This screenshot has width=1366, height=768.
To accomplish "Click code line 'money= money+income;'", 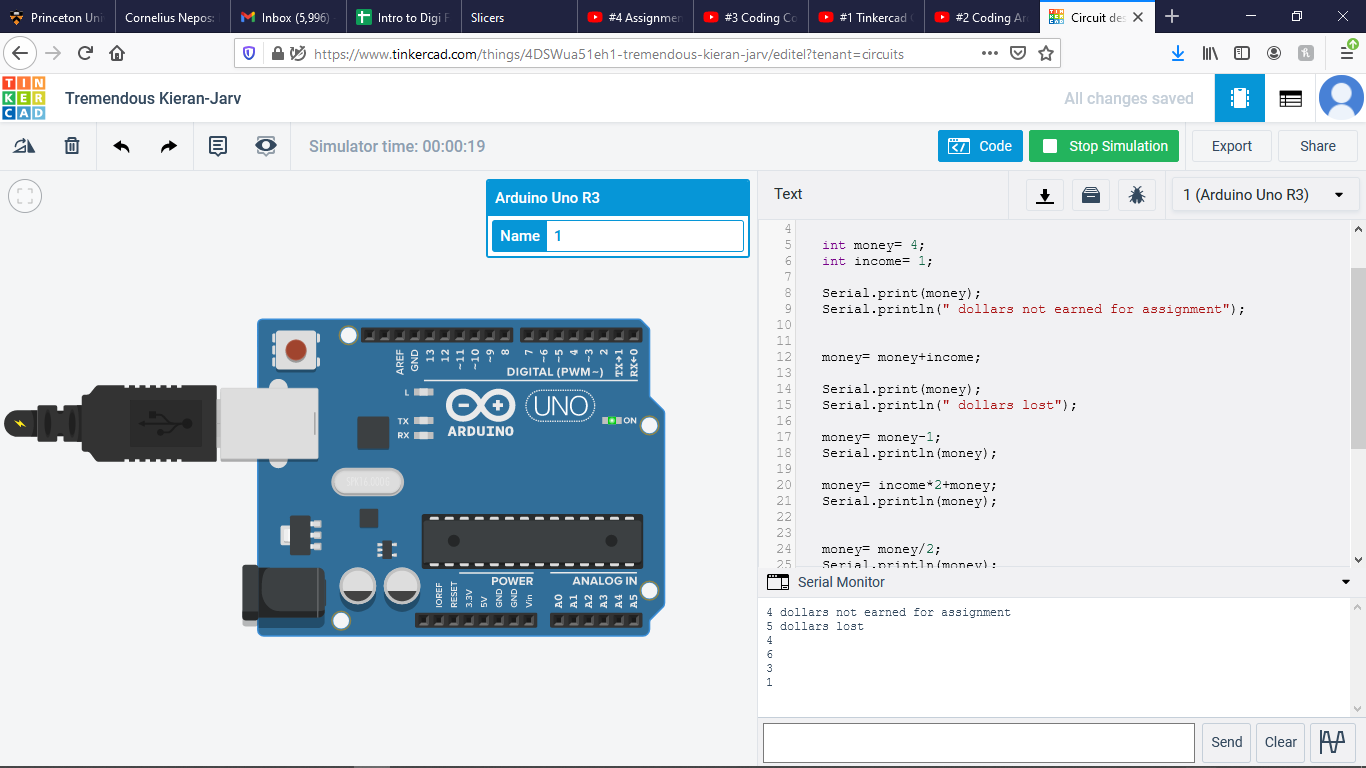I will click(x=901, y=357).
